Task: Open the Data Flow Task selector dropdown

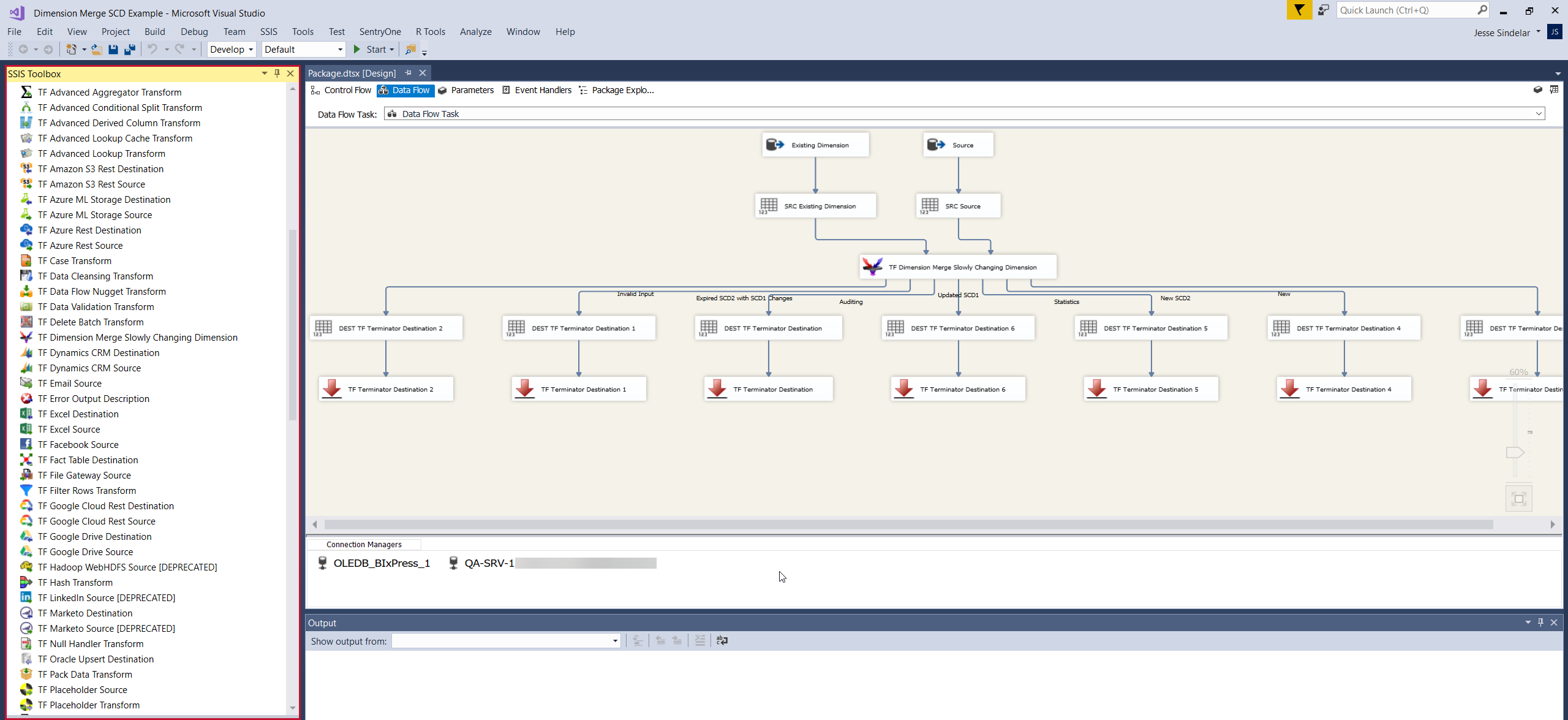Action: point(1537,113)
